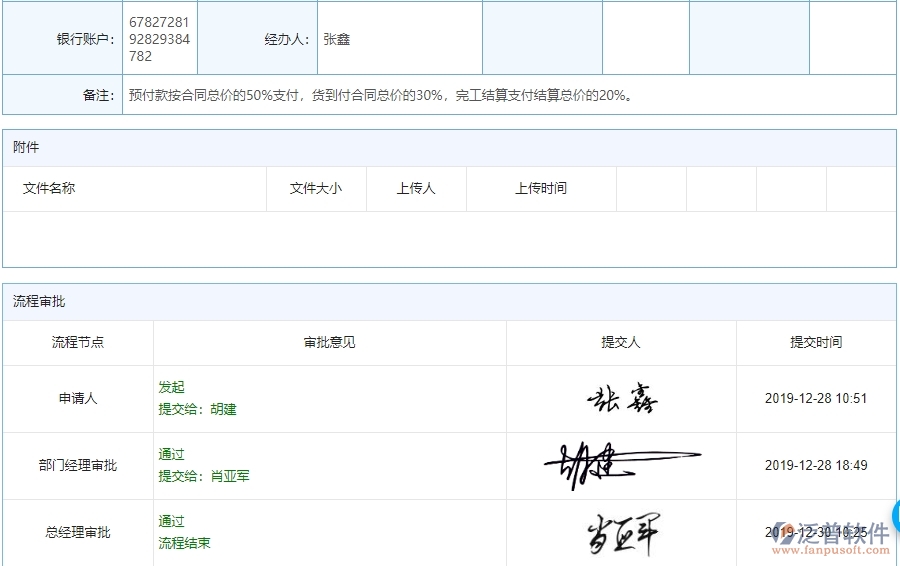Click the 流程结束 status text
Image resolution: width=900 pixels, height=566 pixels.
[x=184, y=543]
